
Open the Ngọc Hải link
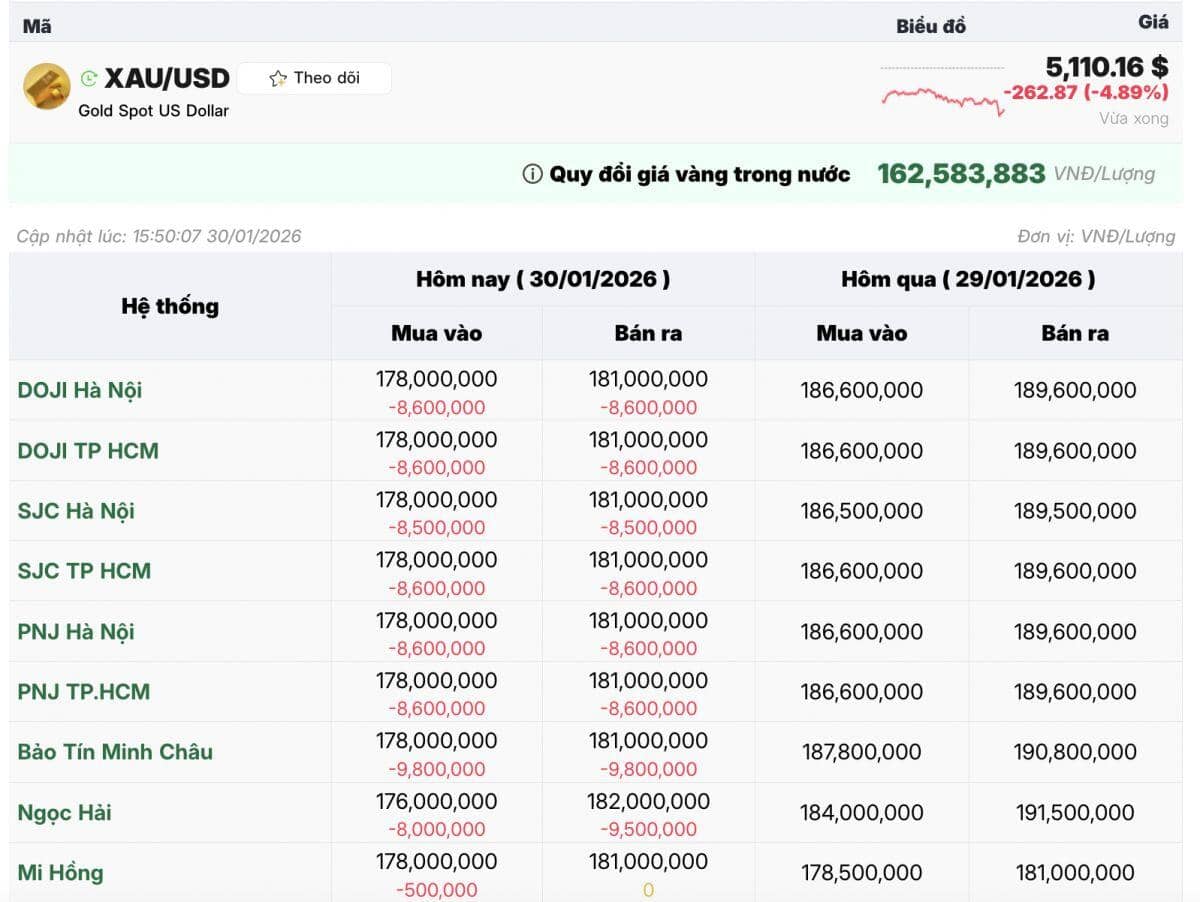coord(64,812)
